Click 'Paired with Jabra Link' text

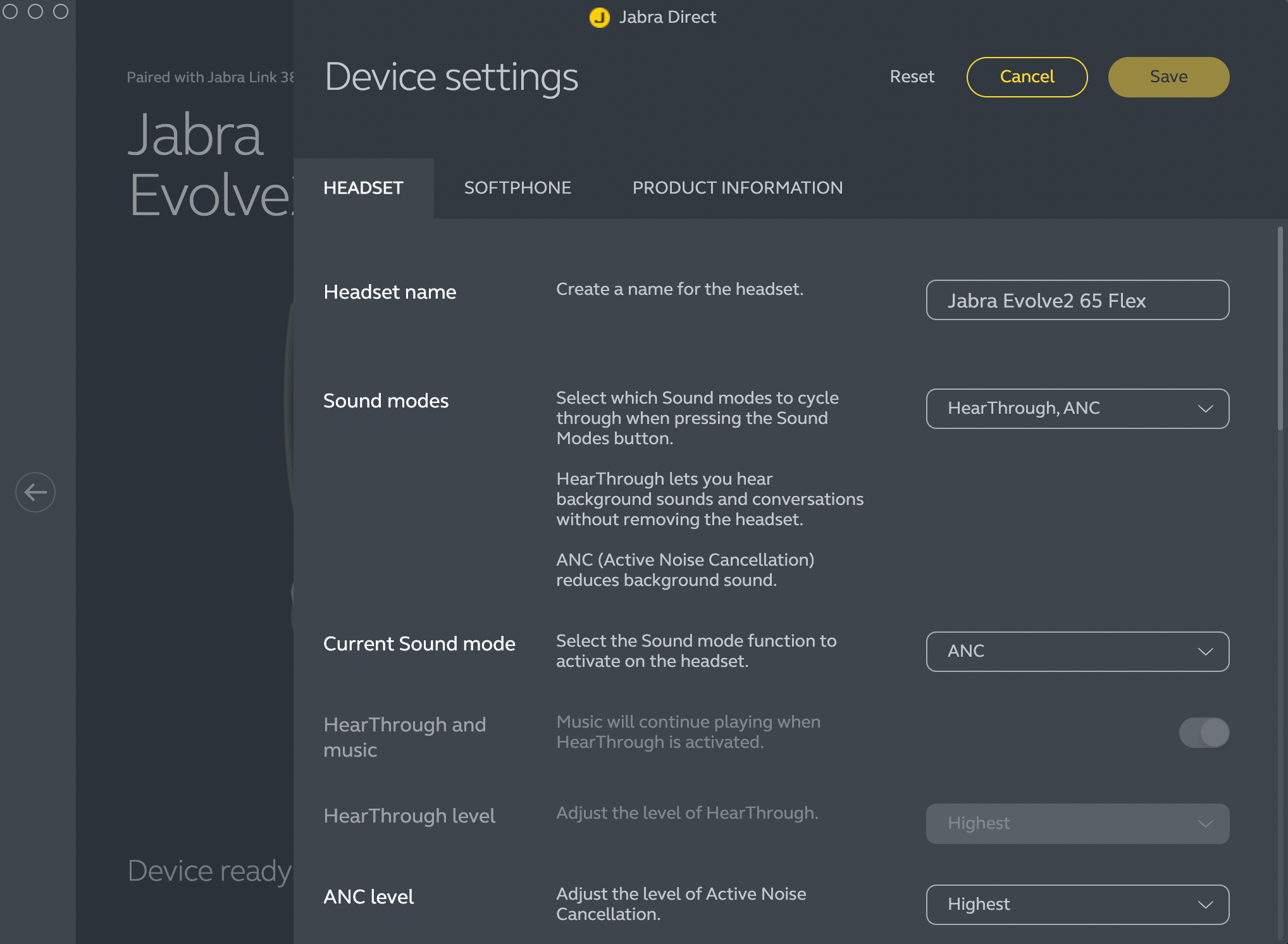tap(210, 77)
